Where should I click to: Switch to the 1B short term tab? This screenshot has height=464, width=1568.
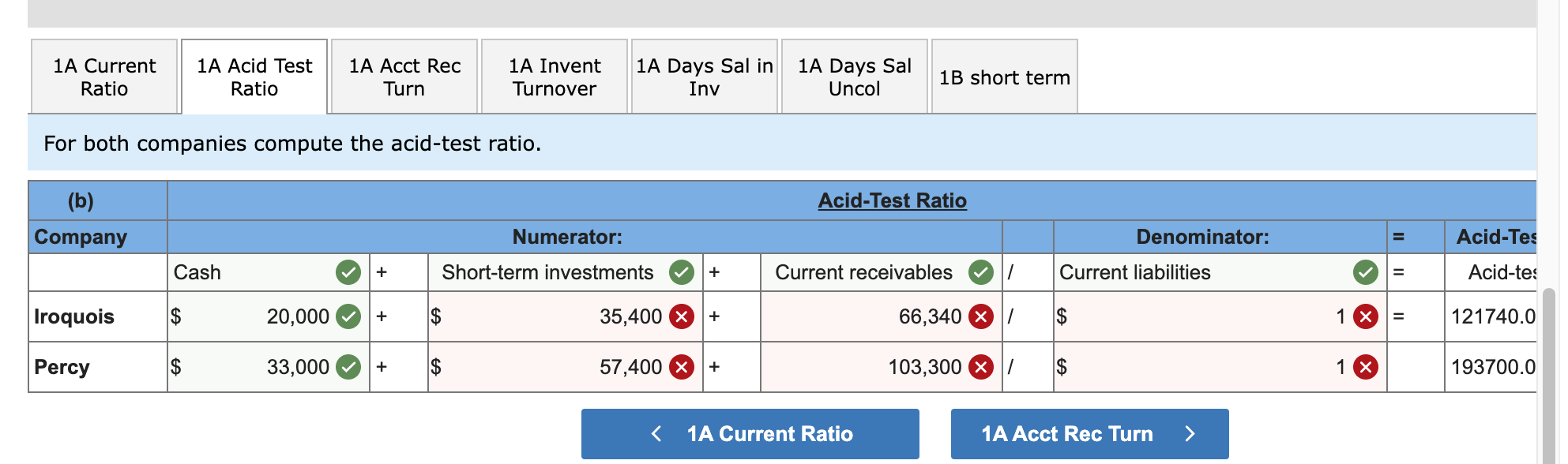pos(1005,77)
